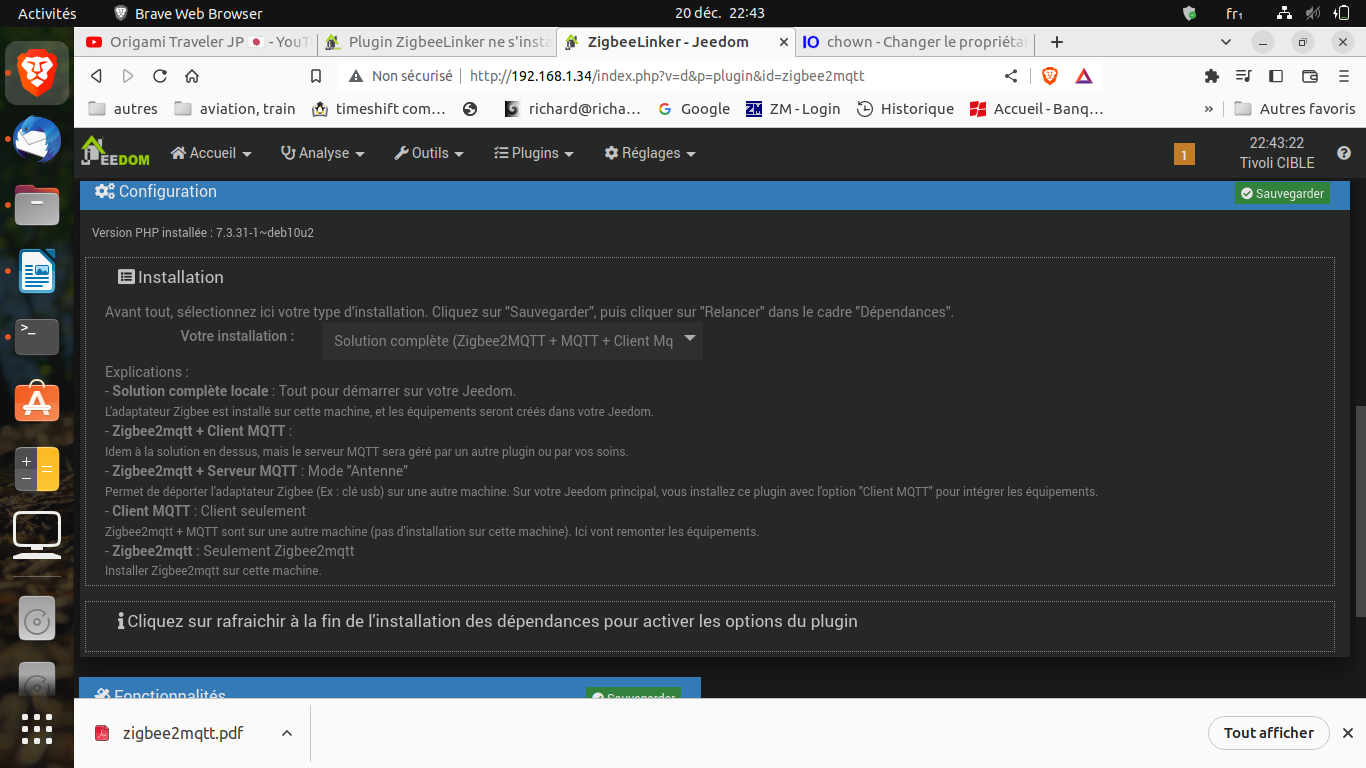Reload the Jeedom page
The width and height of the screenshot is (1366, 768).
160,76
